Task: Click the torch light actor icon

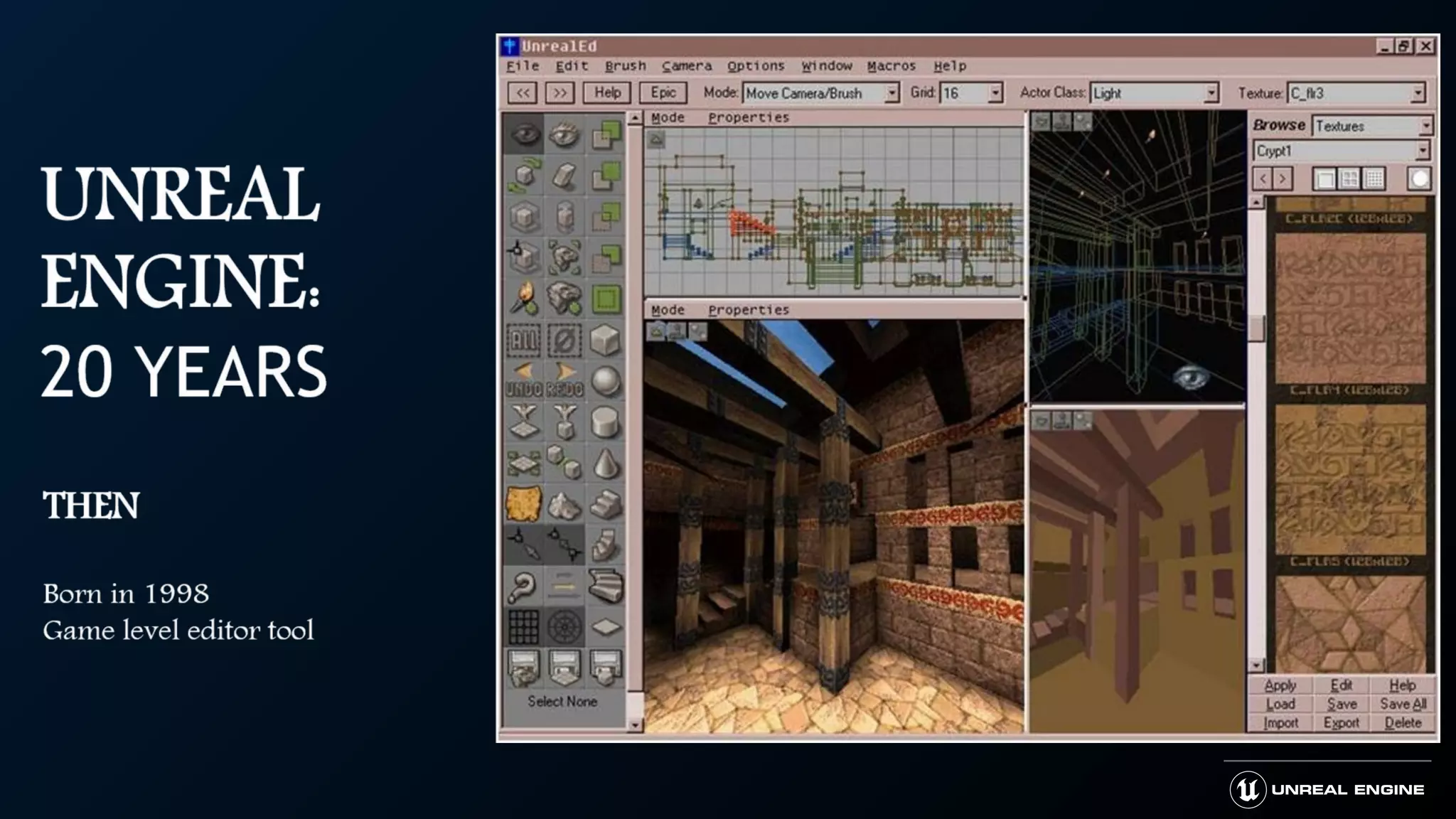Action: (524, 299)
